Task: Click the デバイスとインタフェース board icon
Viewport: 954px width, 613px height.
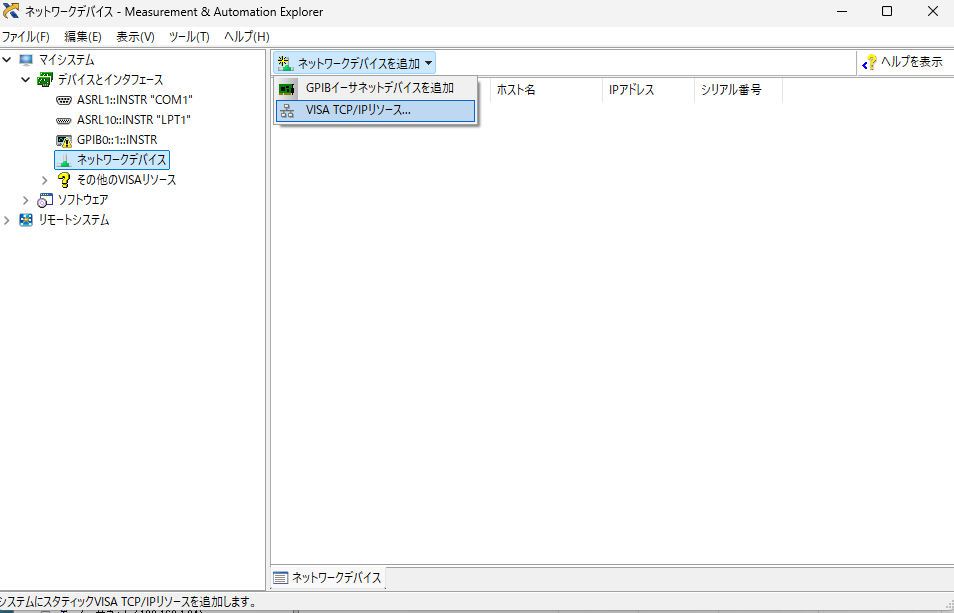Action: (45, 80)
